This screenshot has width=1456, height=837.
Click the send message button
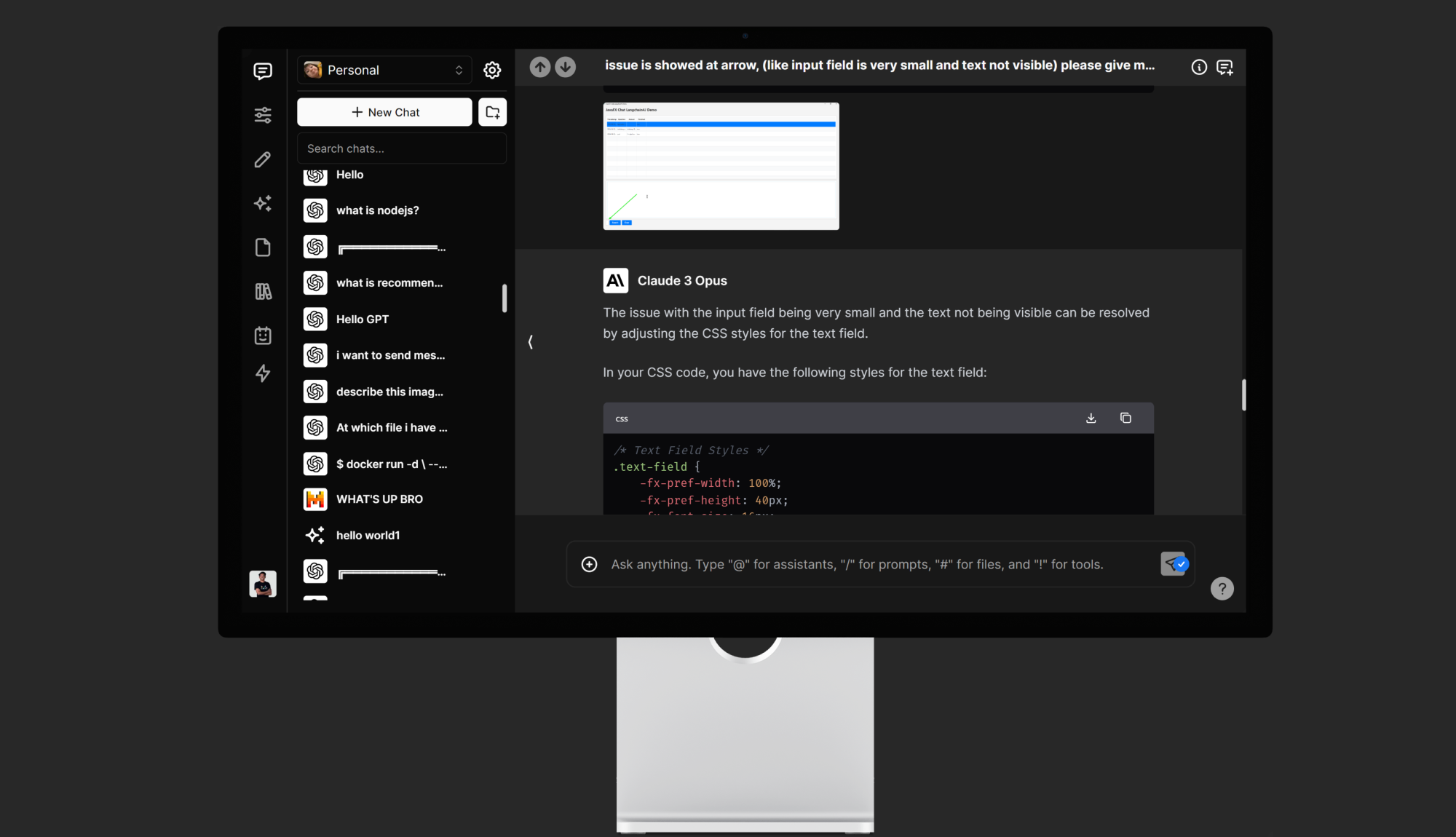point(1173,563)
